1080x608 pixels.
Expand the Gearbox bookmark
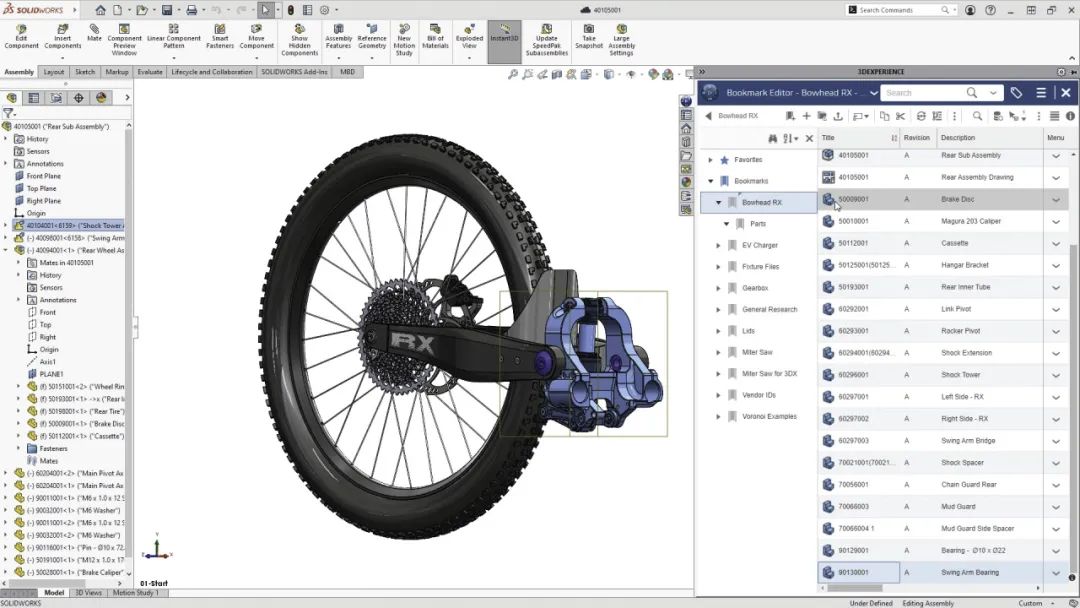718,288
